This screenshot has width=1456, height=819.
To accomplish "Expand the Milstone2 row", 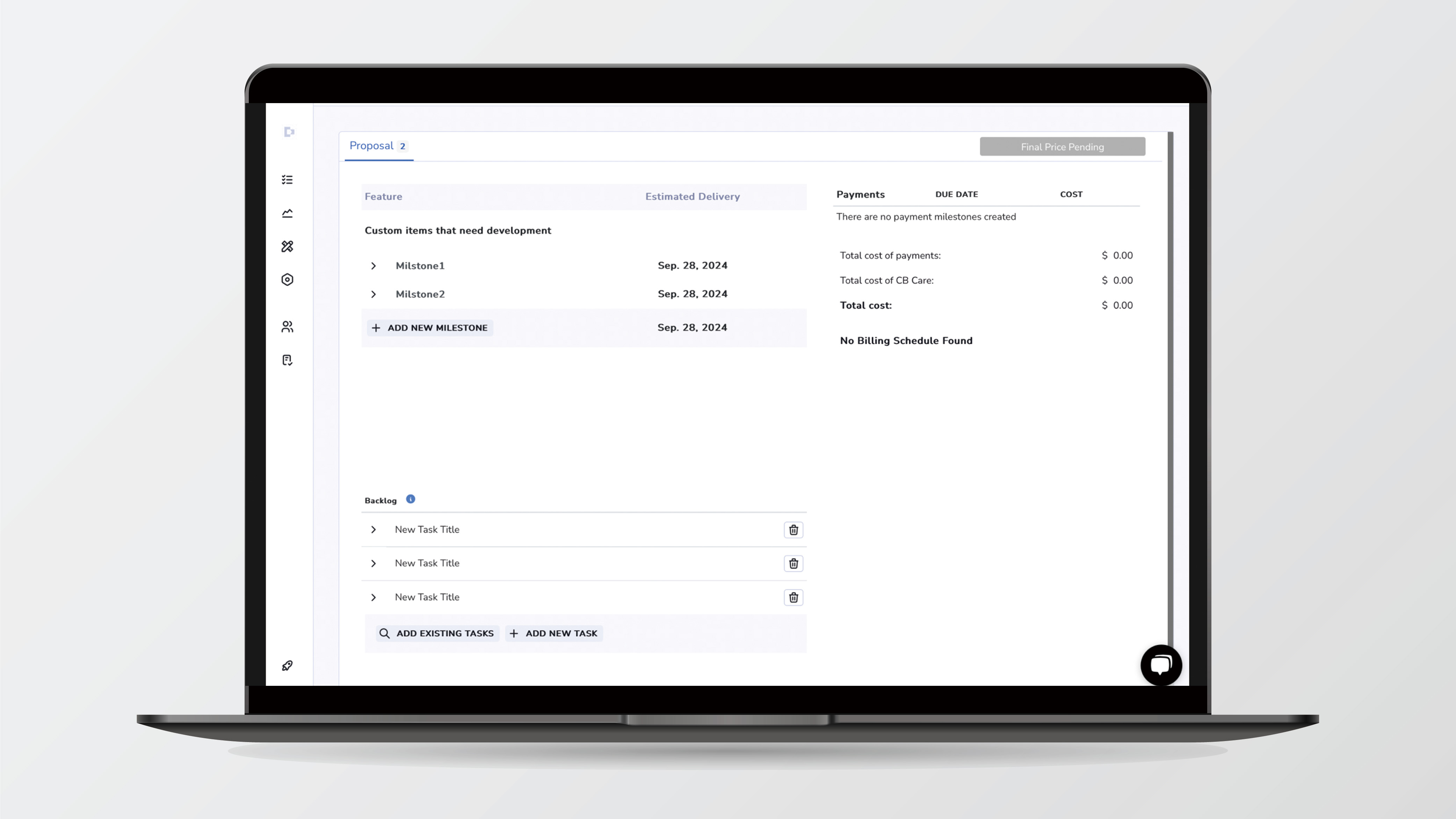I will (x=374, y=294).
